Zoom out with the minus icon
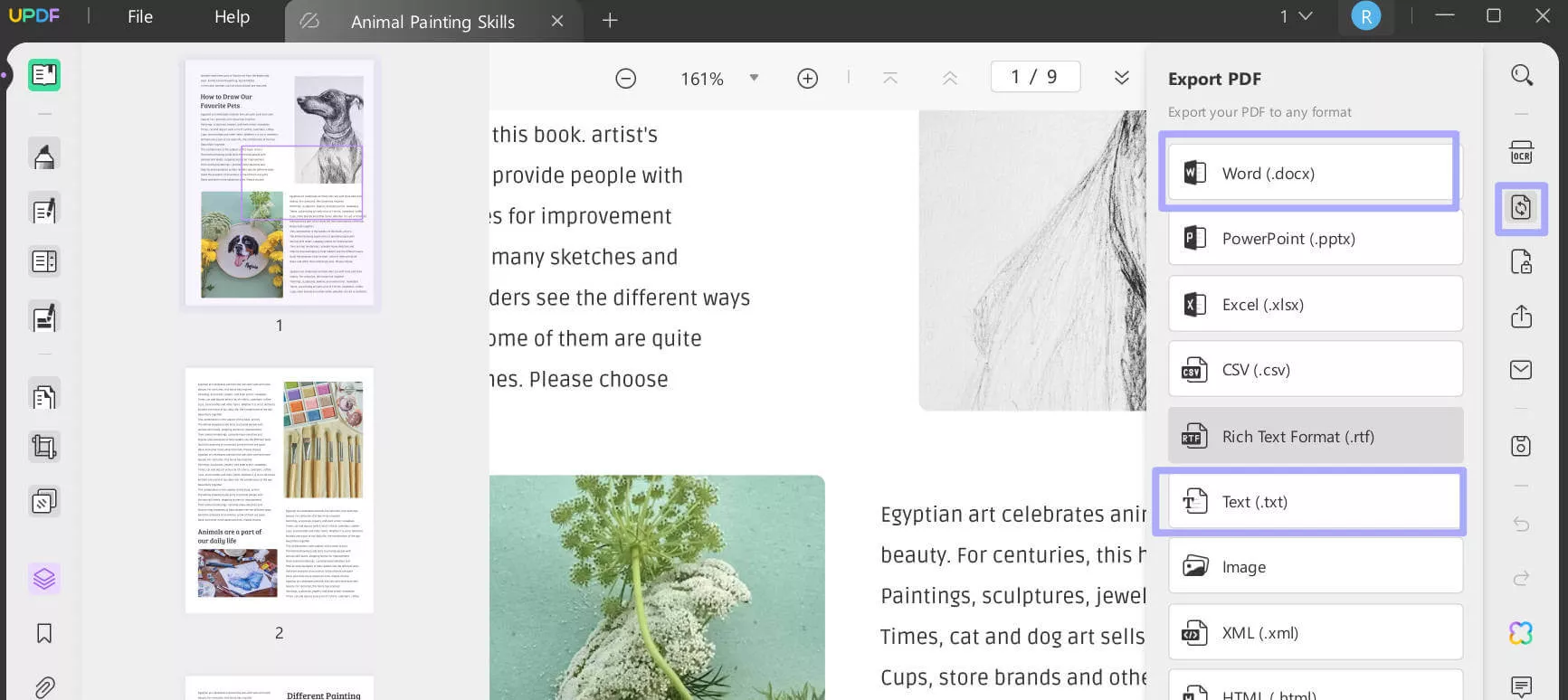The height and width of the screenshot is (700, 1568). [625, 79]
